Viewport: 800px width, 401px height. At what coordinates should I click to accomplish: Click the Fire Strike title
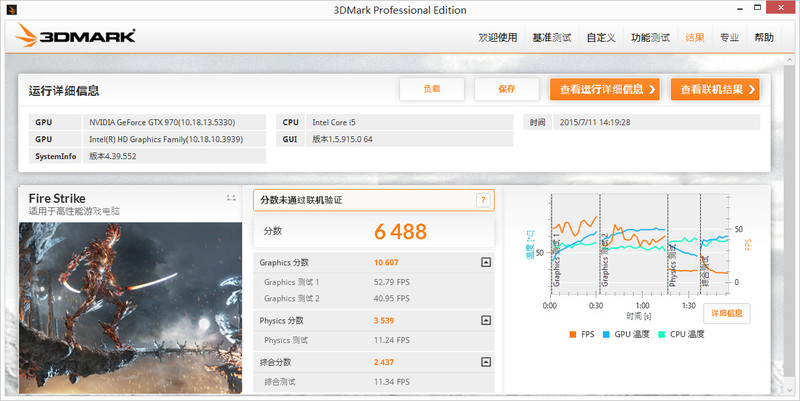57,198
